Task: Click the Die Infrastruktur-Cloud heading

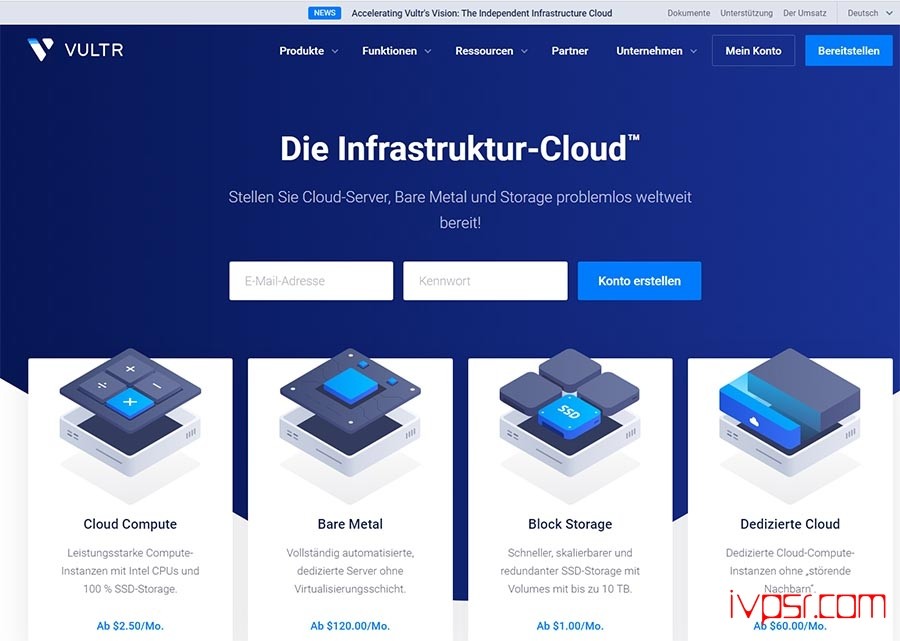Action: pyautogui.click(x=460, y=149)
